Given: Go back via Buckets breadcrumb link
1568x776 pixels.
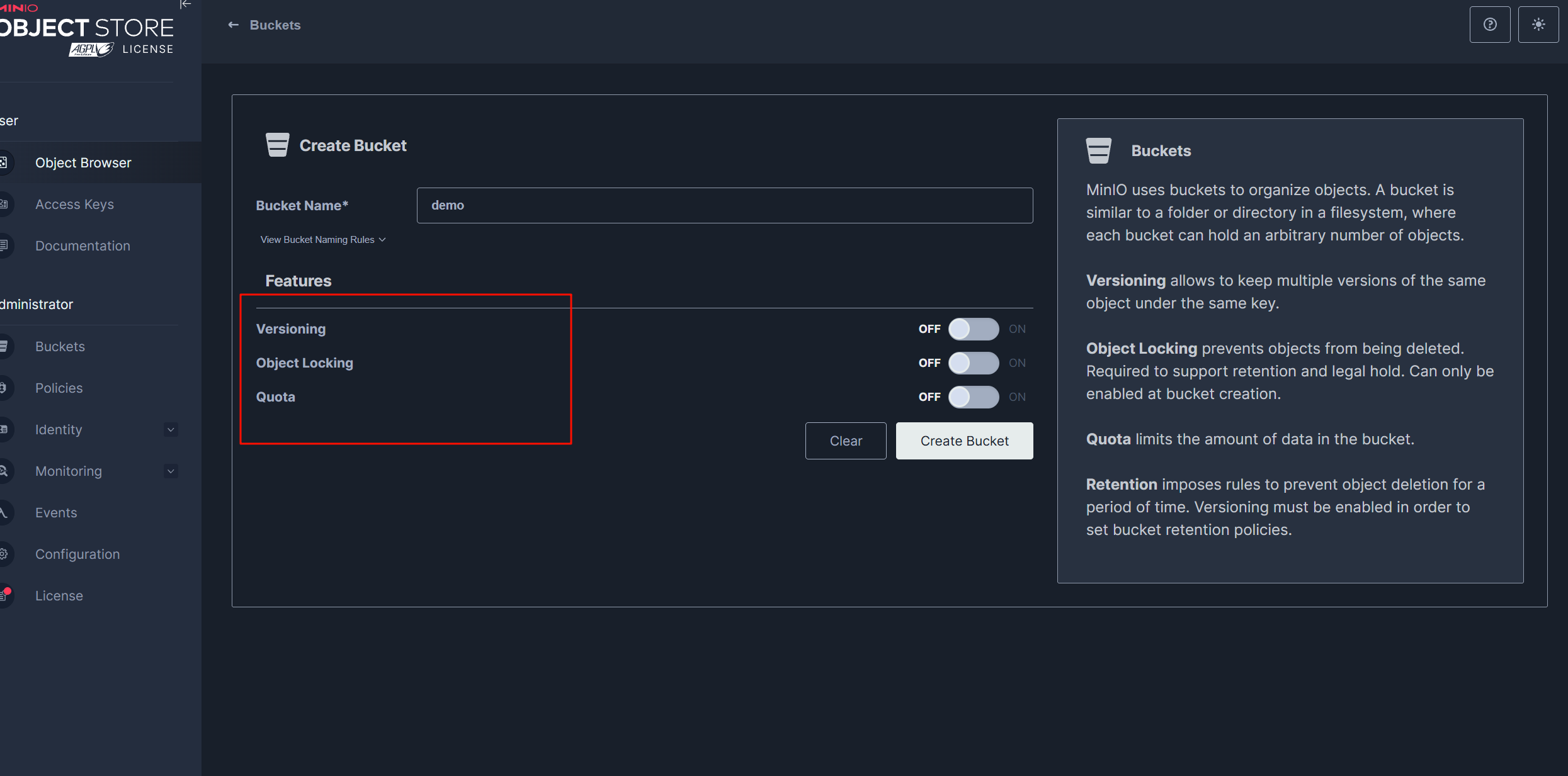Looking at the screenshot, I should (x=275, y=25).
